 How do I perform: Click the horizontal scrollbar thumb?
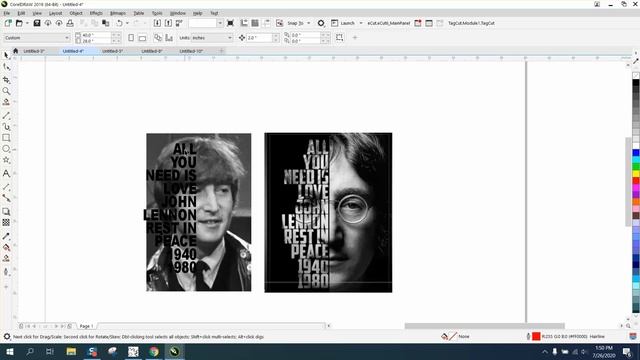[484, 326]
